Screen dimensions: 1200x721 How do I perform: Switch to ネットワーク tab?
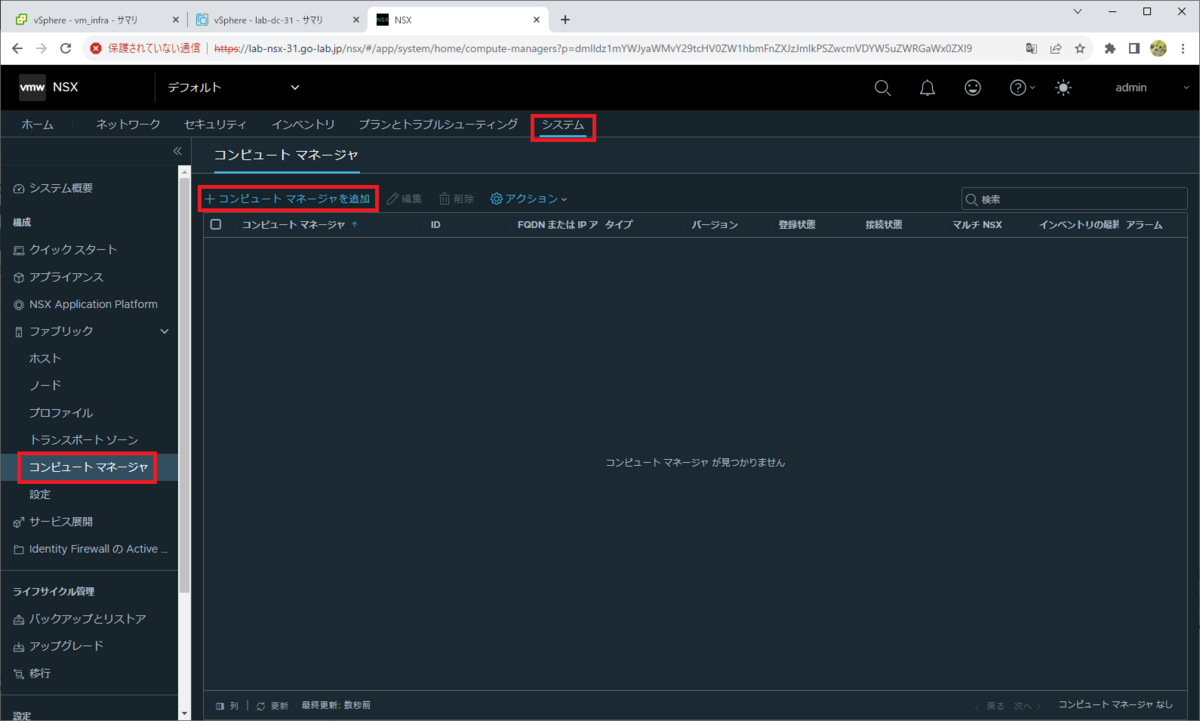(128, 124)
